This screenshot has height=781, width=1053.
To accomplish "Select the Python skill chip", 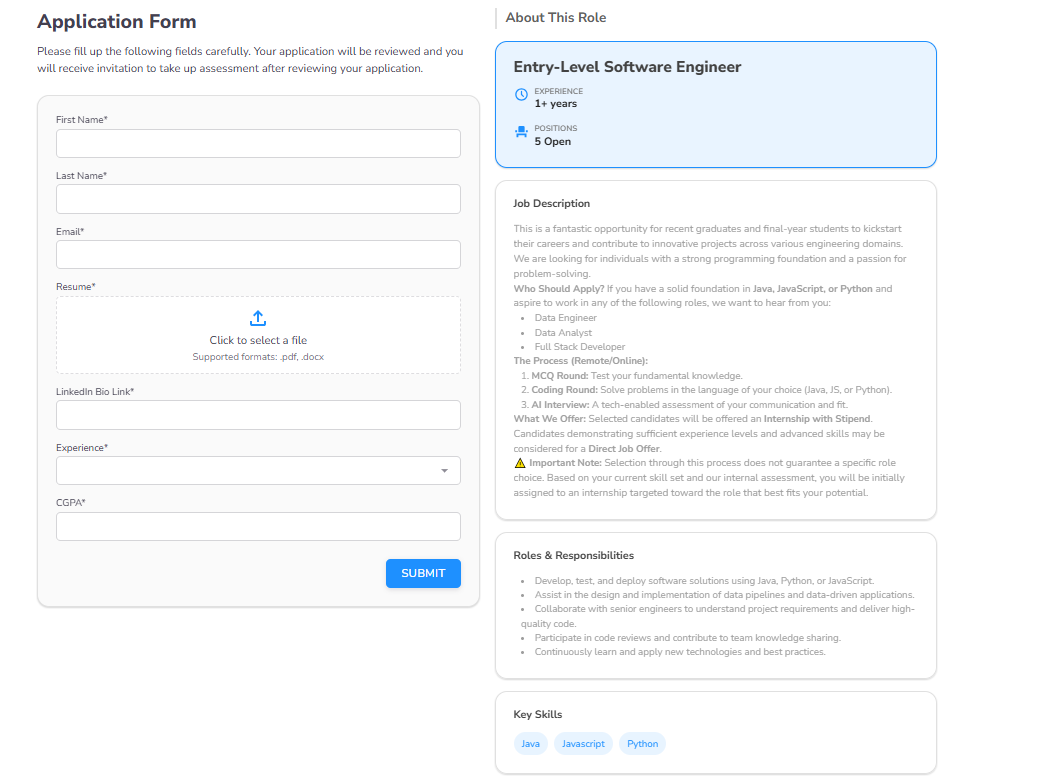I will pos(642,743).
